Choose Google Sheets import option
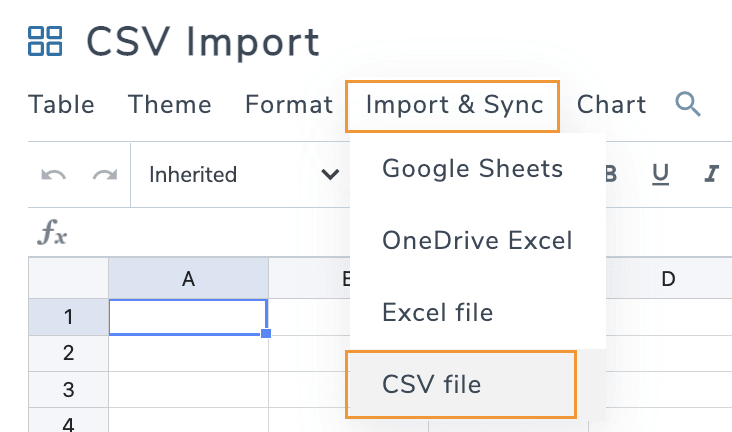 click(x=472, y=168)
